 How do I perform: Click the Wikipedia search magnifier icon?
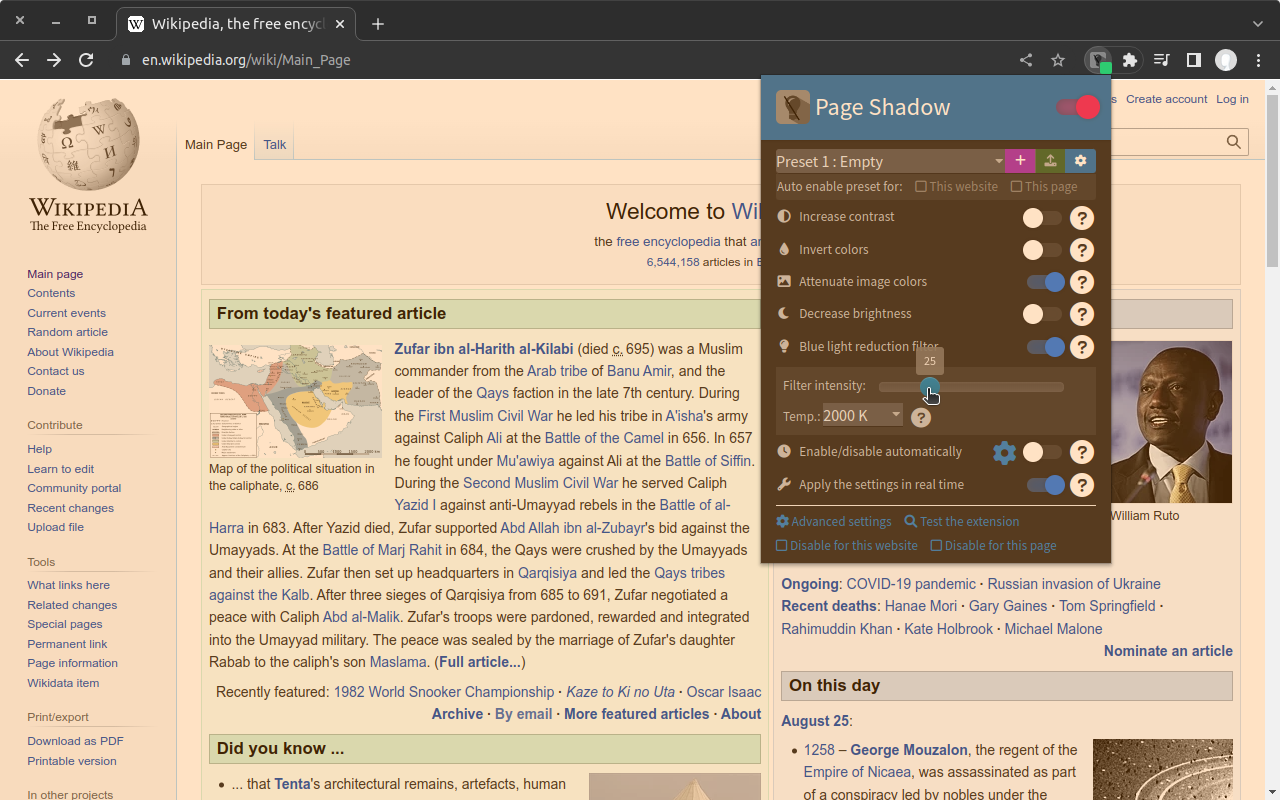click(x=1234, y=142)
